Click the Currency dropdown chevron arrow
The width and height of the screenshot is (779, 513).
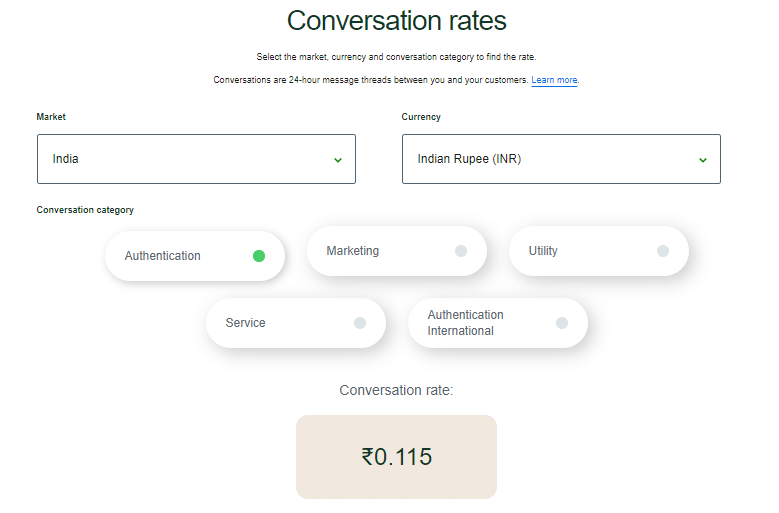point(703,160)
